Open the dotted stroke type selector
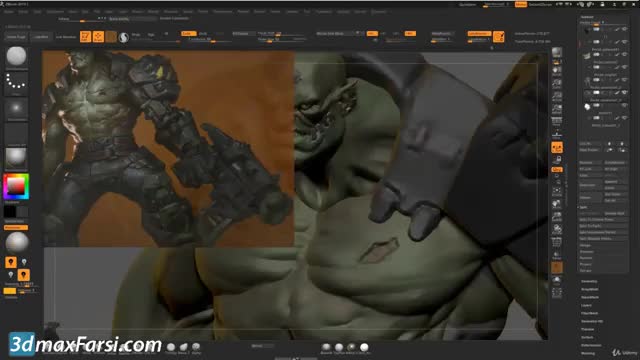The height and width of the screenshot is (360, 640). [16, 83]
